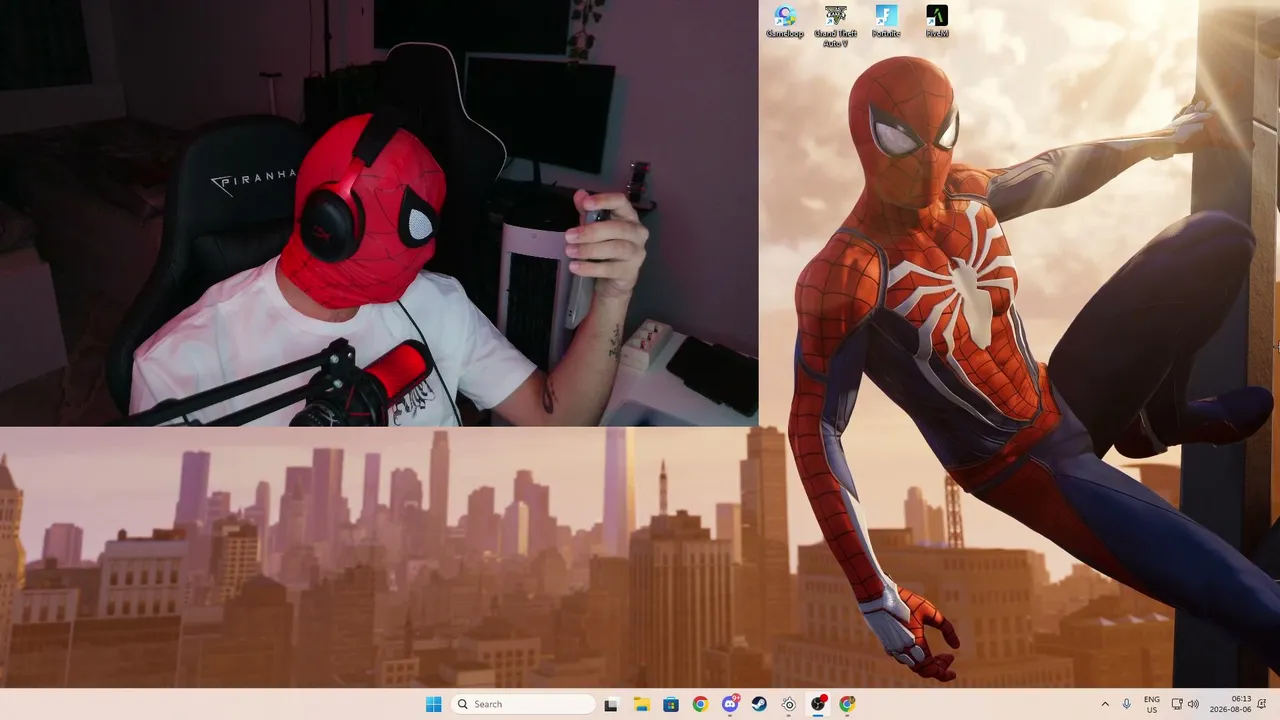Image resolution: width=1280 pixels, height=720 pixels.
Task: Click the volume speaker icon
Action: click(1193, 704)
